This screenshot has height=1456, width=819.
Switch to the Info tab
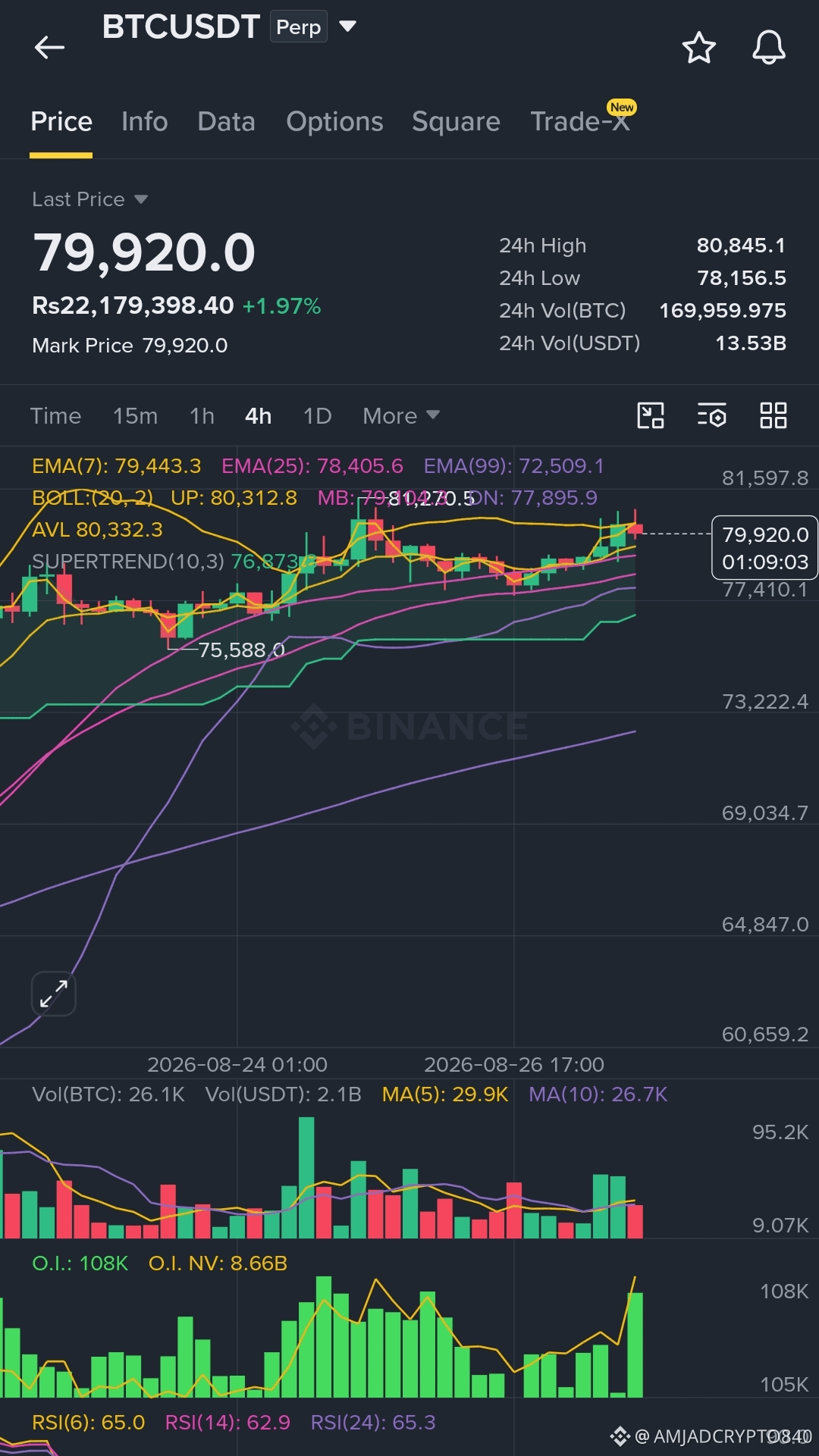[x=144, y=121]
